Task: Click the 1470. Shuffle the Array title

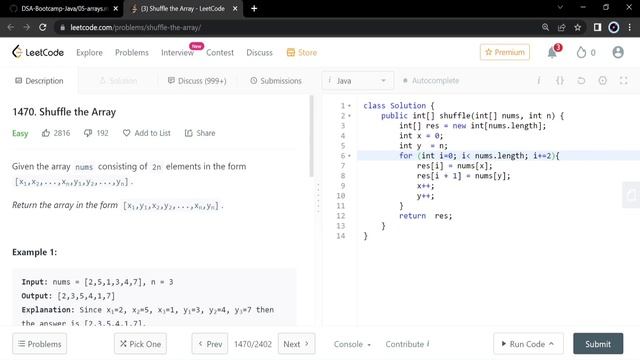Action: point(64,112)
